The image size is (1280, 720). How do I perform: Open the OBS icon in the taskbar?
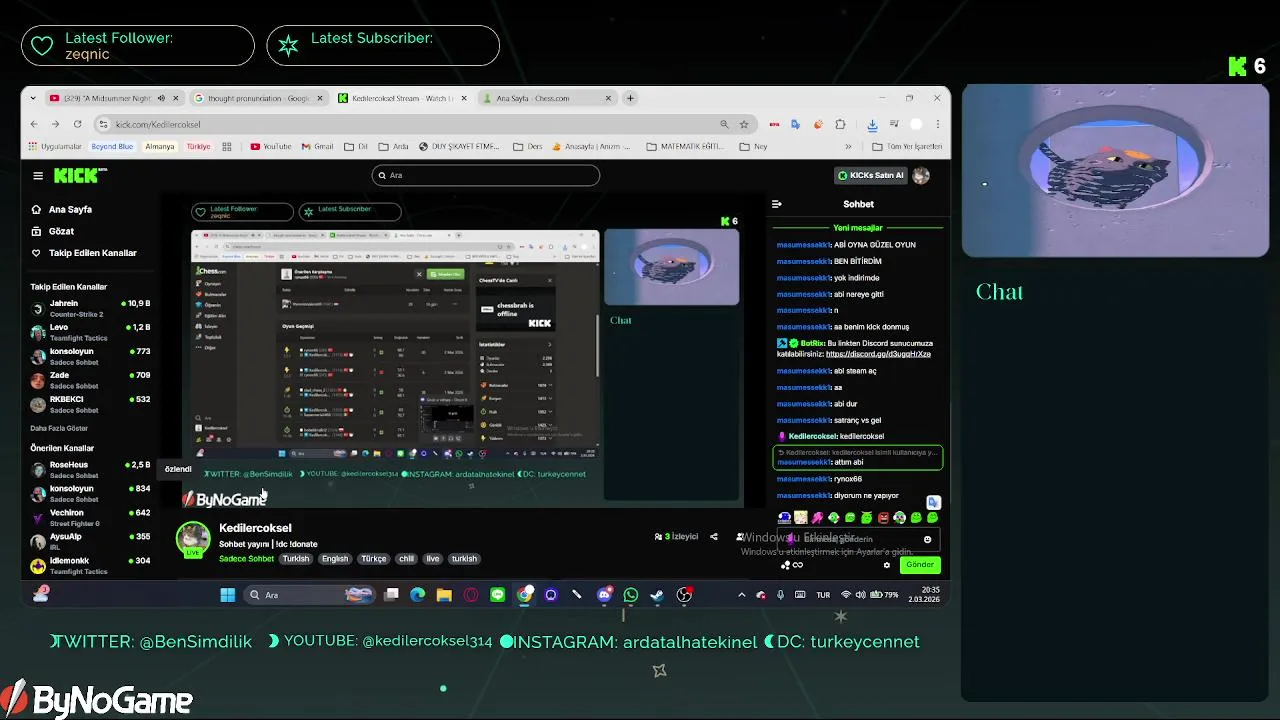point(684,595)
